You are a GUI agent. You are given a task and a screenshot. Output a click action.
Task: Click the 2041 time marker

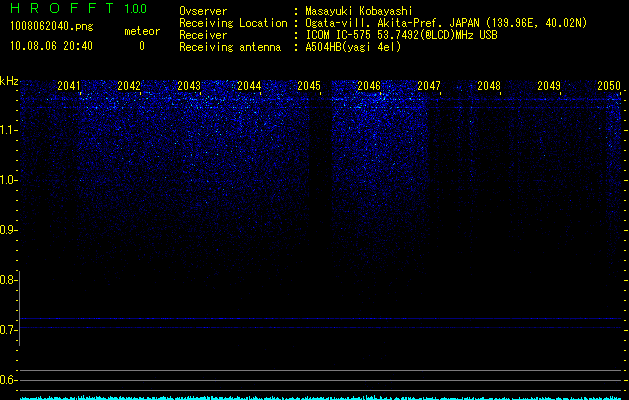coord(69,86)
